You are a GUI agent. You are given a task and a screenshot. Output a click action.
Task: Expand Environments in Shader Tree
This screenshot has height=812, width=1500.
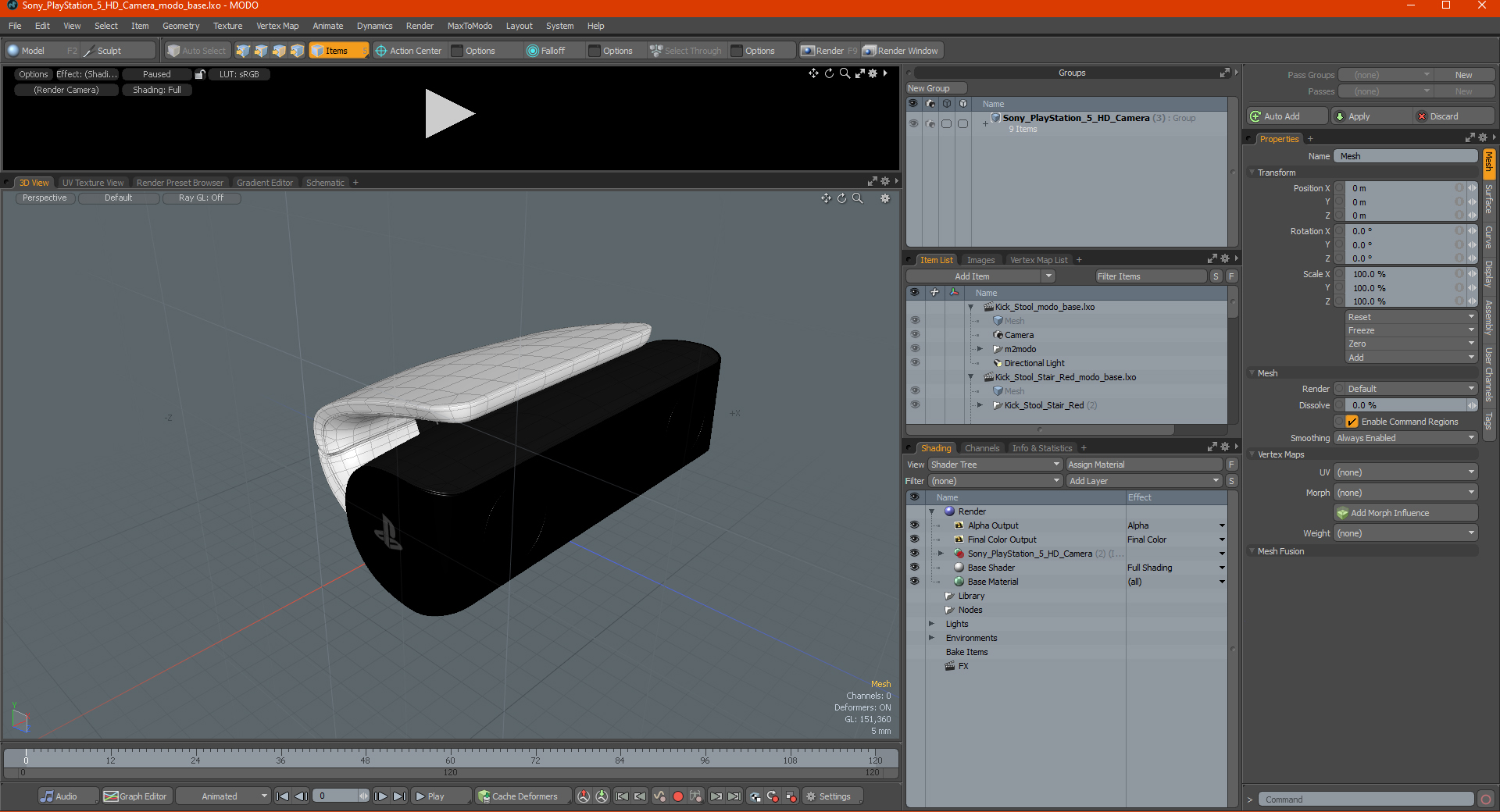(x=931, y=638)
